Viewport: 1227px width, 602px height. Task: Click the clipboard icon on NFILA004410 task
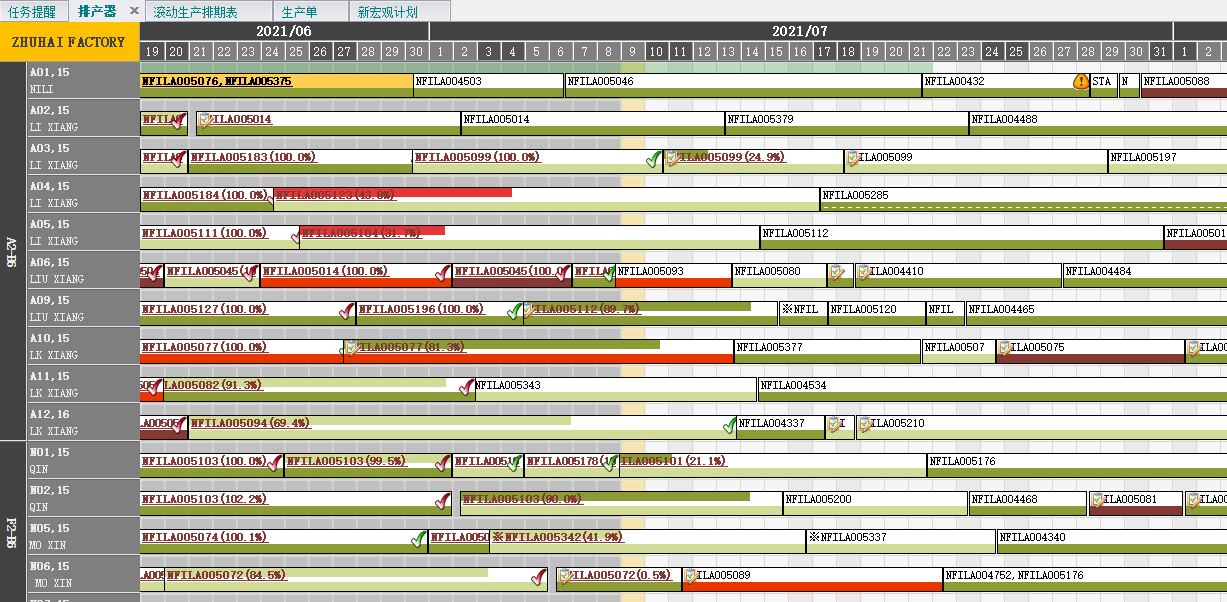[x=863, y=272]
